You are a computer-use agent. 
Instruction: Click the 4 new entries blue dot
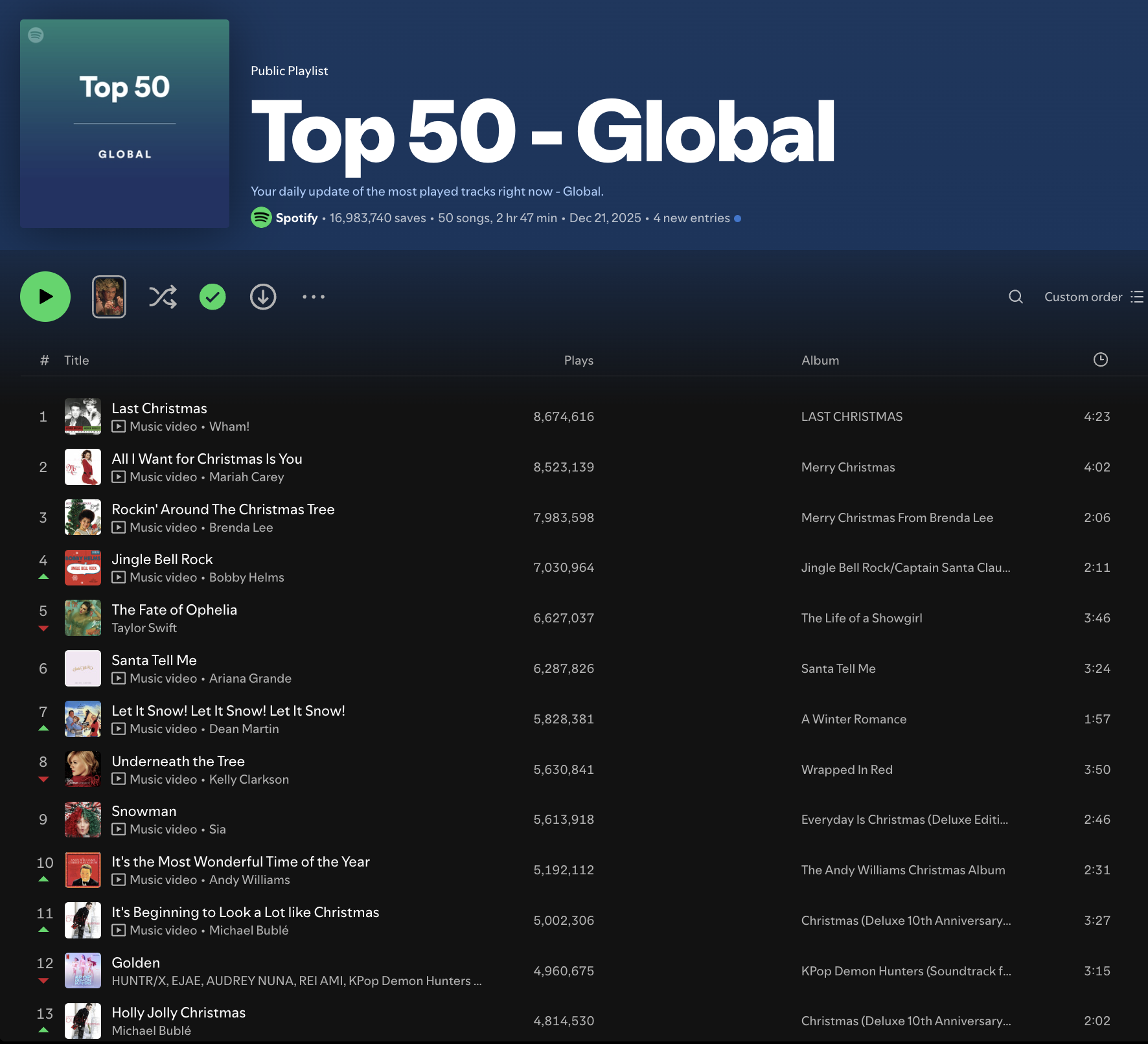pos(737,219)
